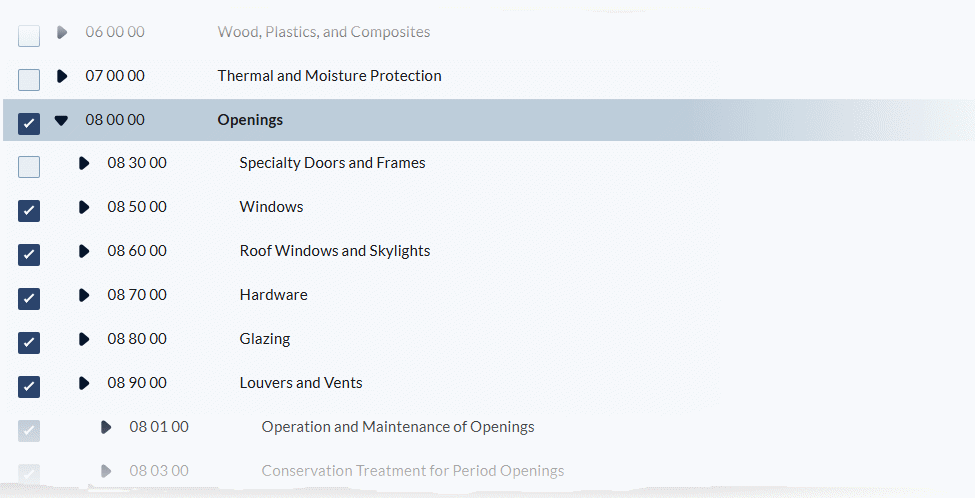Expand the 06 00 00 division arrow

62,32
